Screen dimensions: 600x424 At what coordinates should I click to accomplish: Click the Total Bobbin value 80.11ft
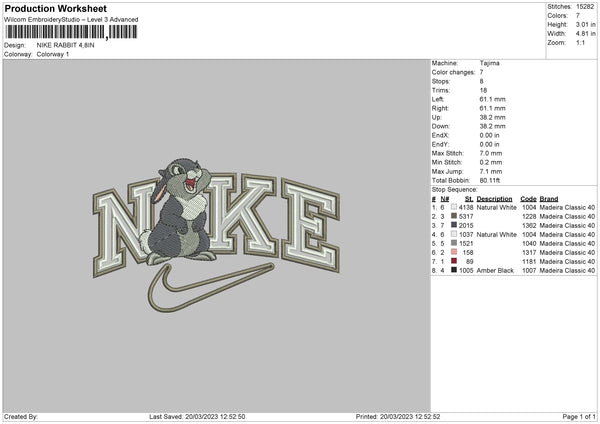tap(490, 181)
